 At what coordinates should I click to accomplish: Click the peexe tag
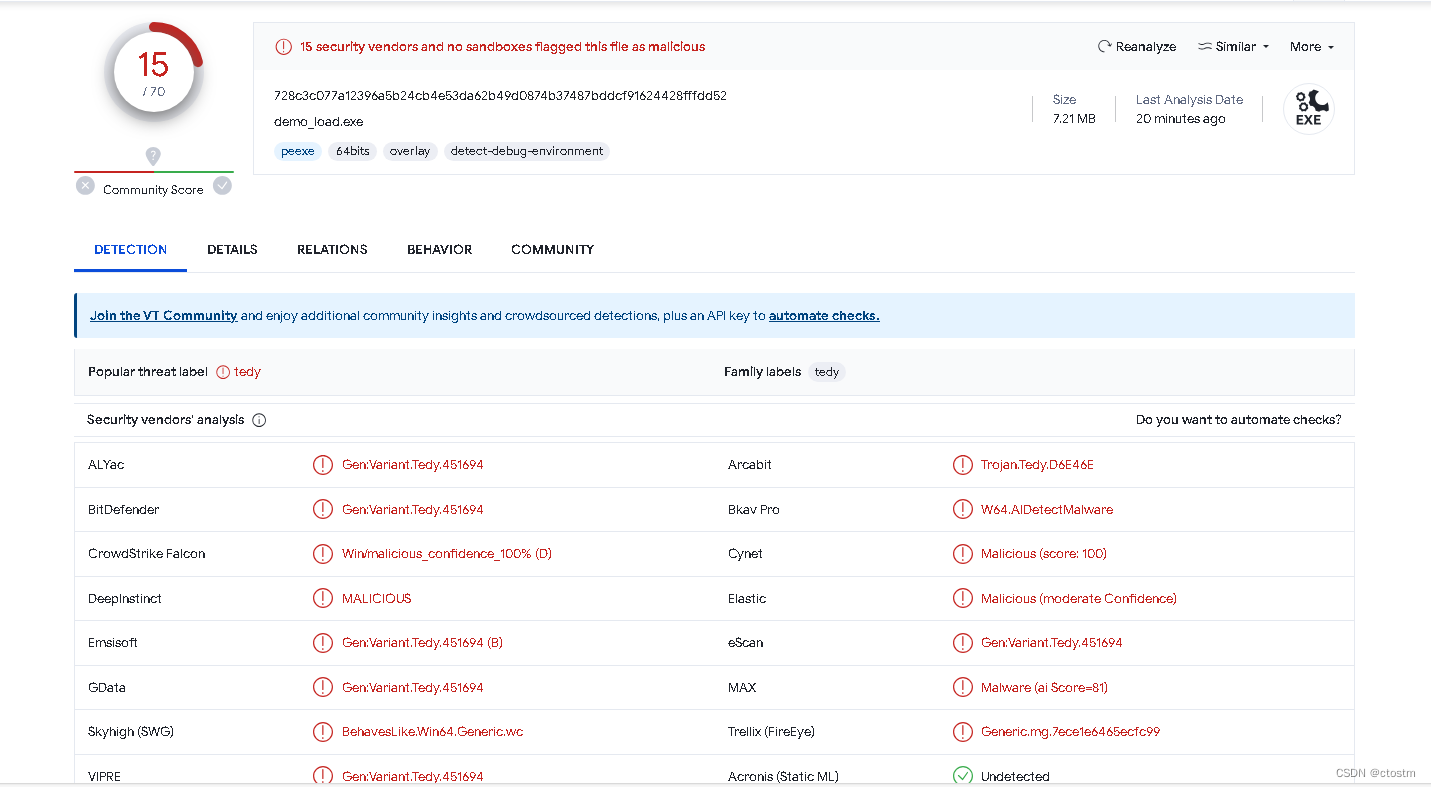pyautogui.click(x=298, y=152)
